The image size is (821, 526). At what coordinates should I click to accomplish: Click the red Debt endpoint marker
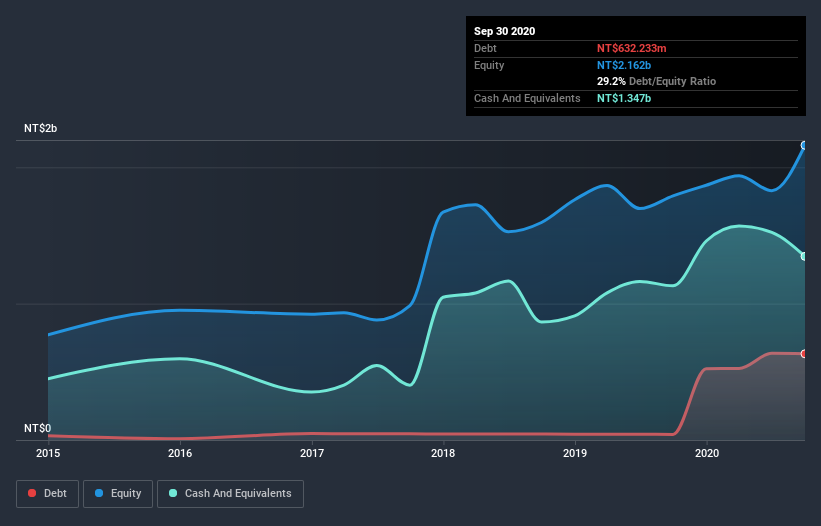804,354
